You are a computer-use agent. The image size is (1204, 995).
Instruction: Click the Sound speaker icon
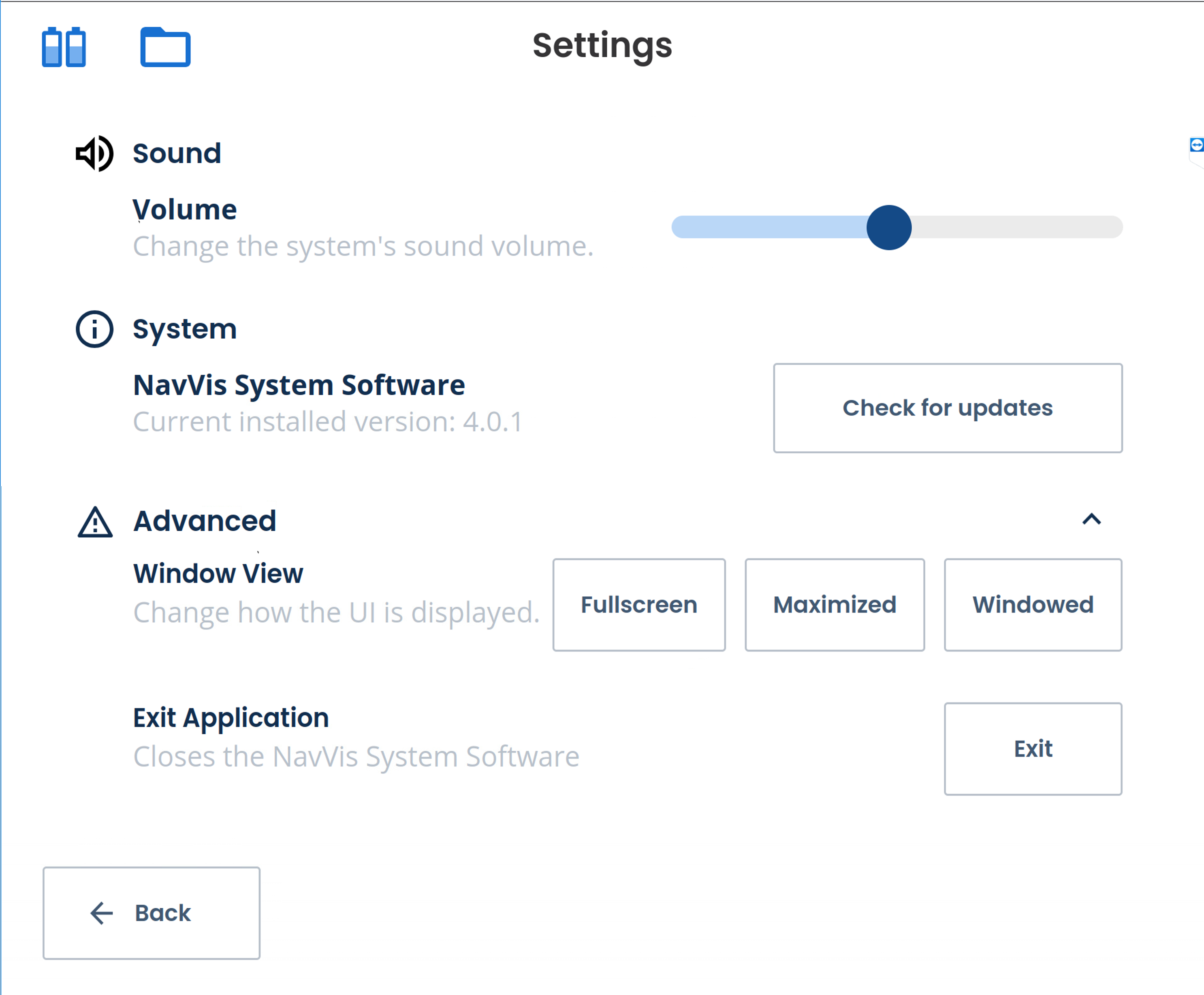click(94, 154)
